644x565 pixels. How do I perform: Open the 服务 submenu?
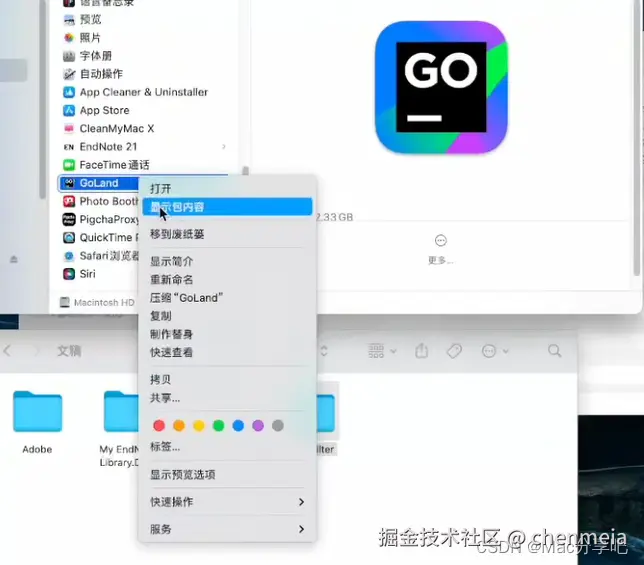227,529
